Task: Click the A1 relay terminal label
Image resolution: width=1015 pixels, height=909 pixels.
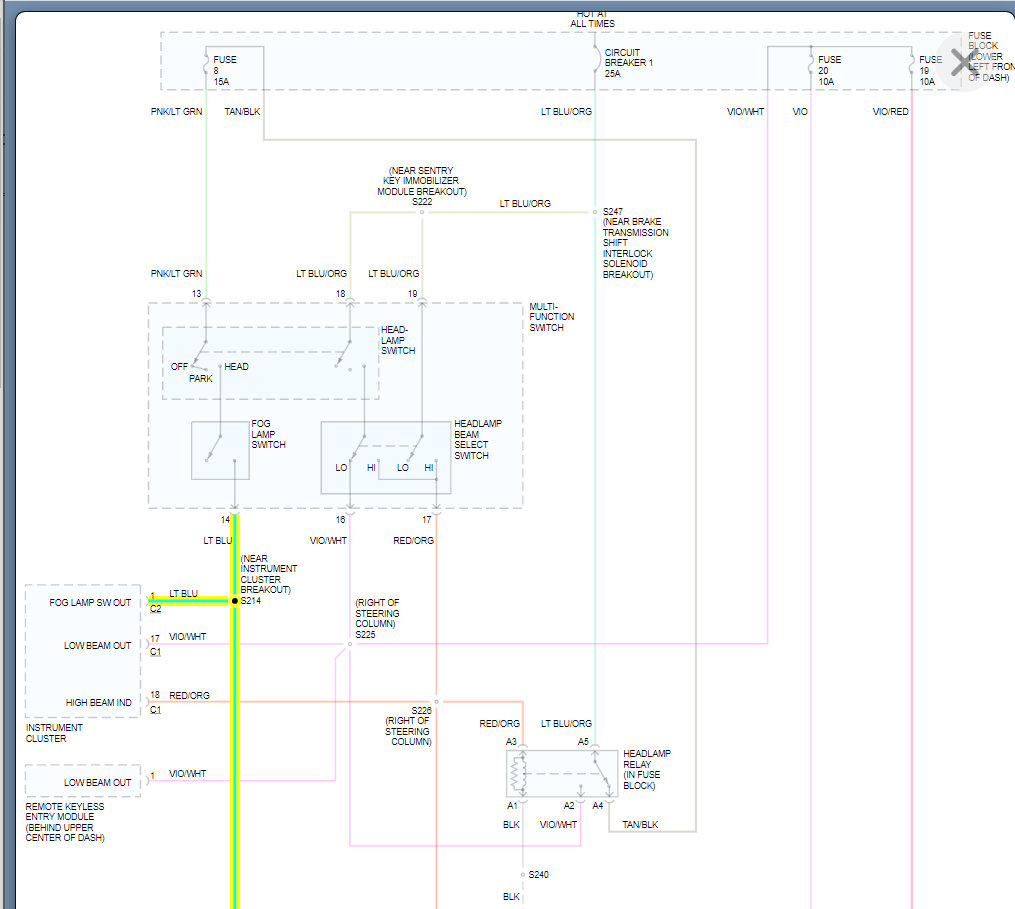Action: [512, 806]
